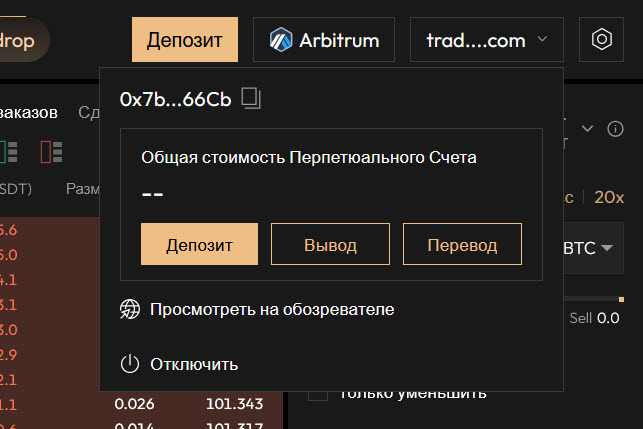Viewport: 643px width, 429px height.
Task: Open the 'заказов' order book tab
Action: click(30, 112)
